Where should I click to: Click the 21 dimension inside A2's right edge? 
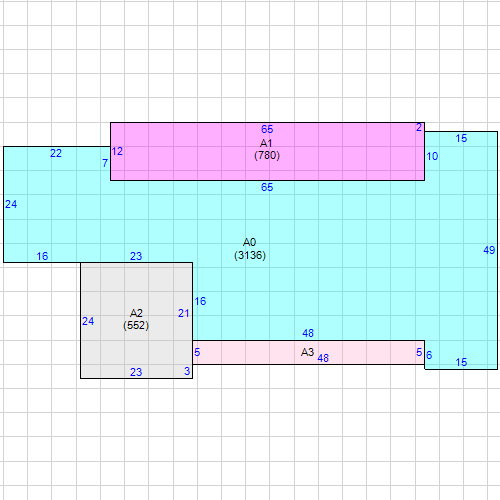tap(183, 313)
